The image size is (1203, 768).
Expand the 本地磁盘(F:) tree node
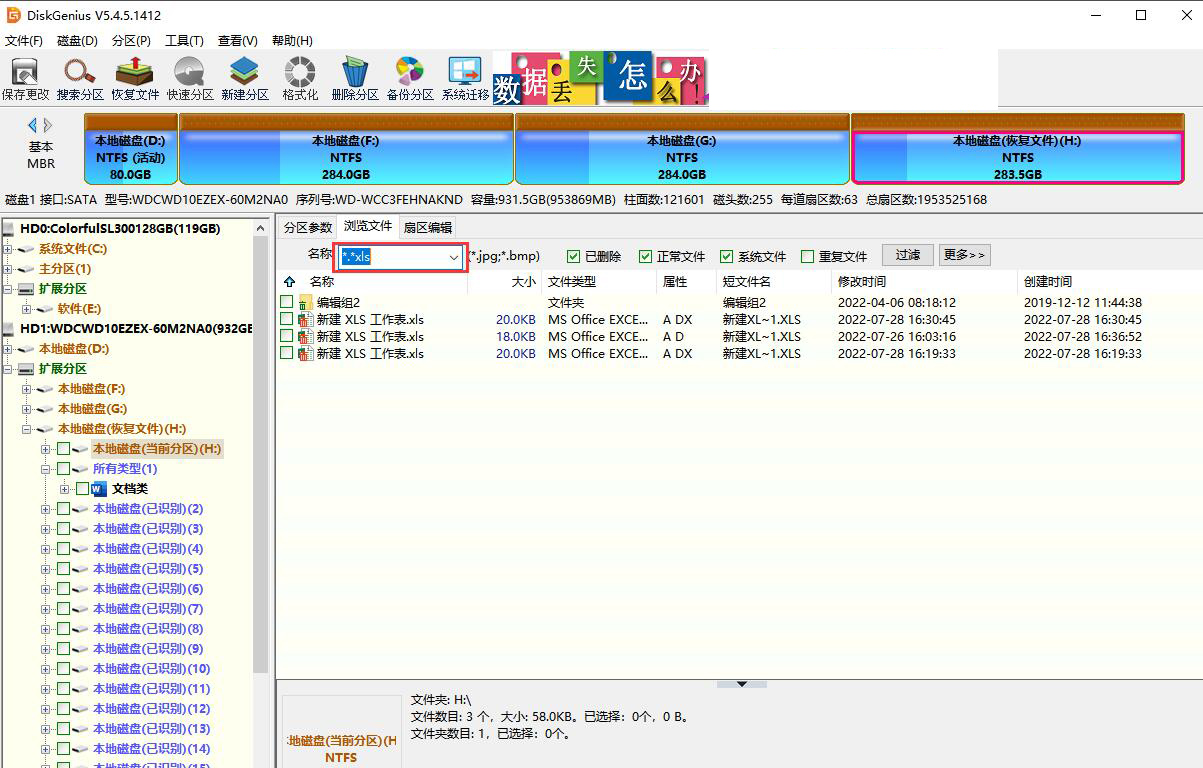click(27, 389)
